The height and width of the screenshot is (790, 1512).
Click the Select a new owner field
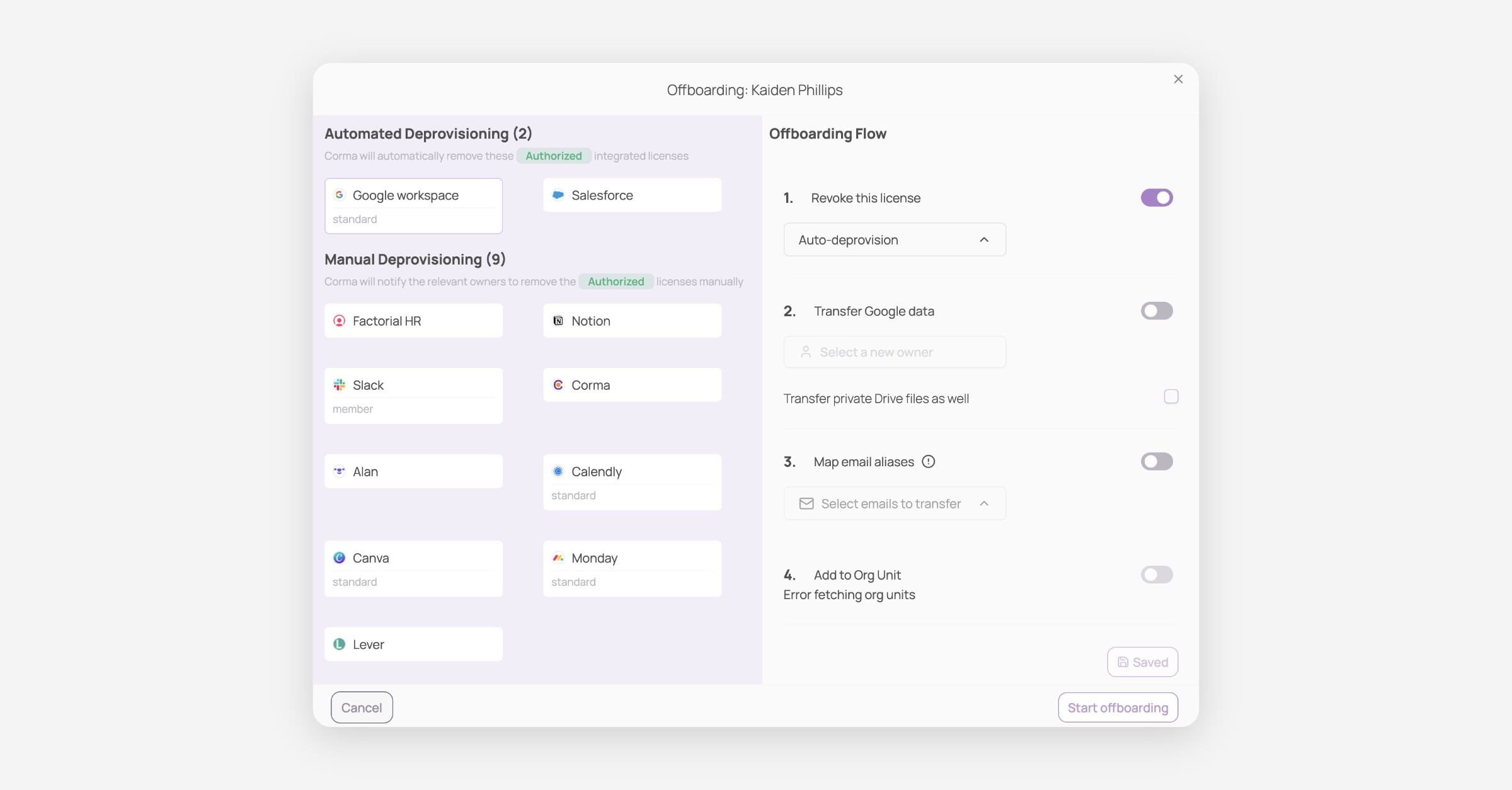[x=894, y=352]
